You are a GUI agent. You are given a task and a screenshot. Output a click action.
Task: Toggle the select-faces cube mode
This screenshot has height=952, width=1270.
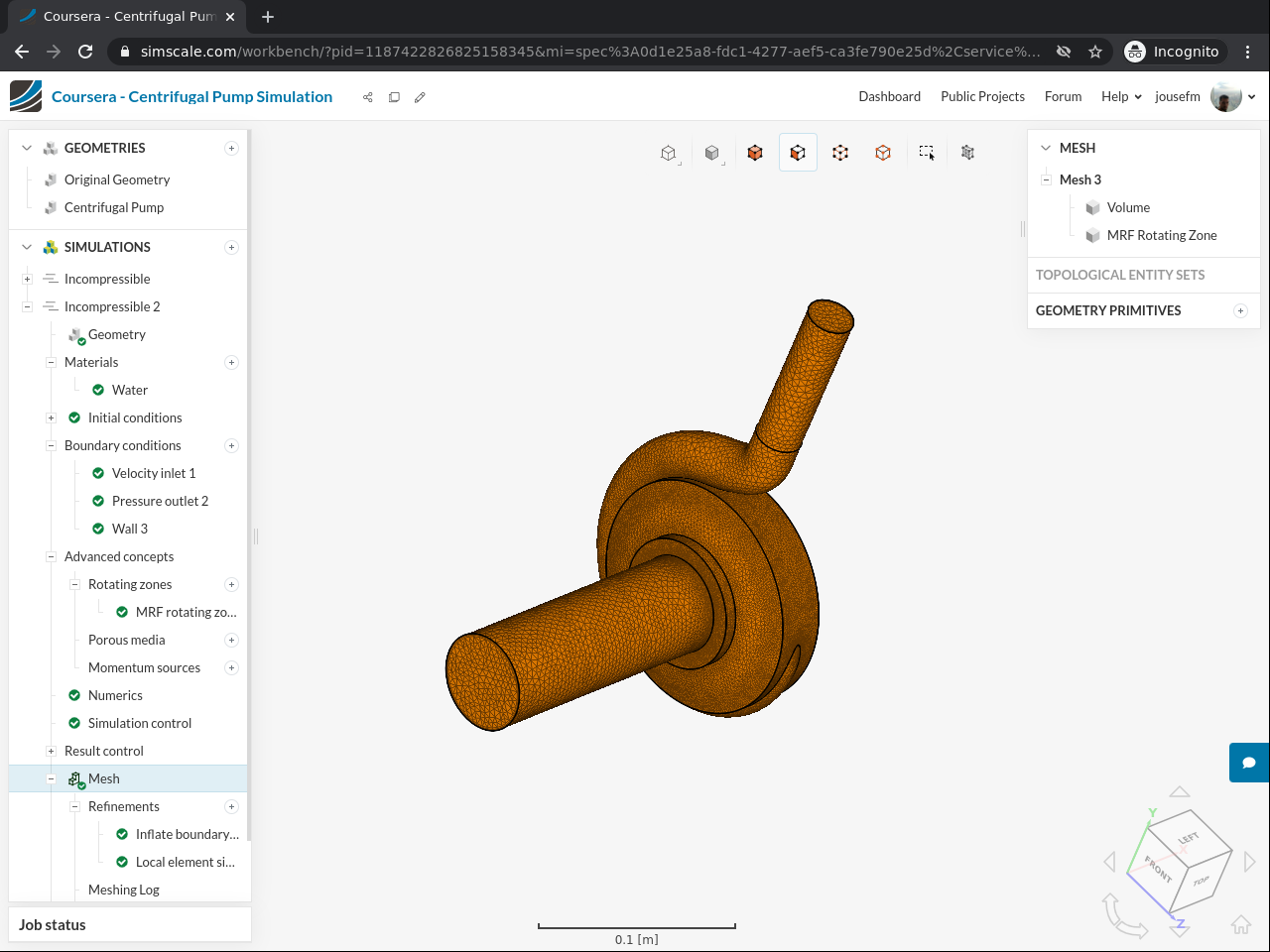(798, 153)
